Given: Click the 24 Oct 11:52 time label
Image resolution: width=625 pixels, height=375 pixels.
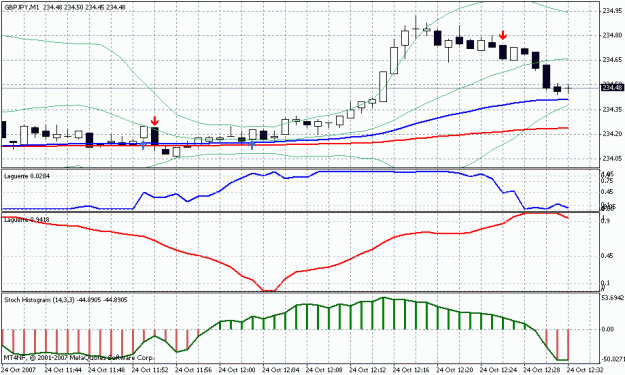Looking at the screenshot, I should click(150, 370).
